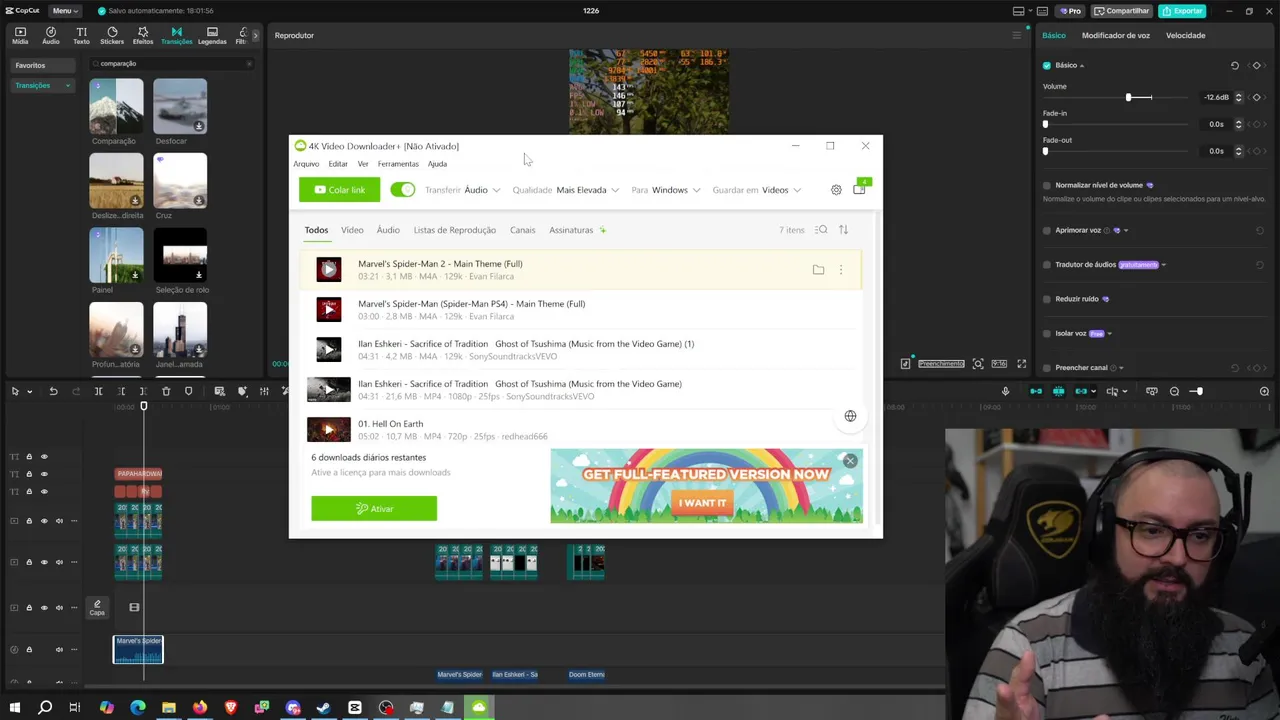Click the green Ativar button
The image size is (1280, 720).
[374, 509]
